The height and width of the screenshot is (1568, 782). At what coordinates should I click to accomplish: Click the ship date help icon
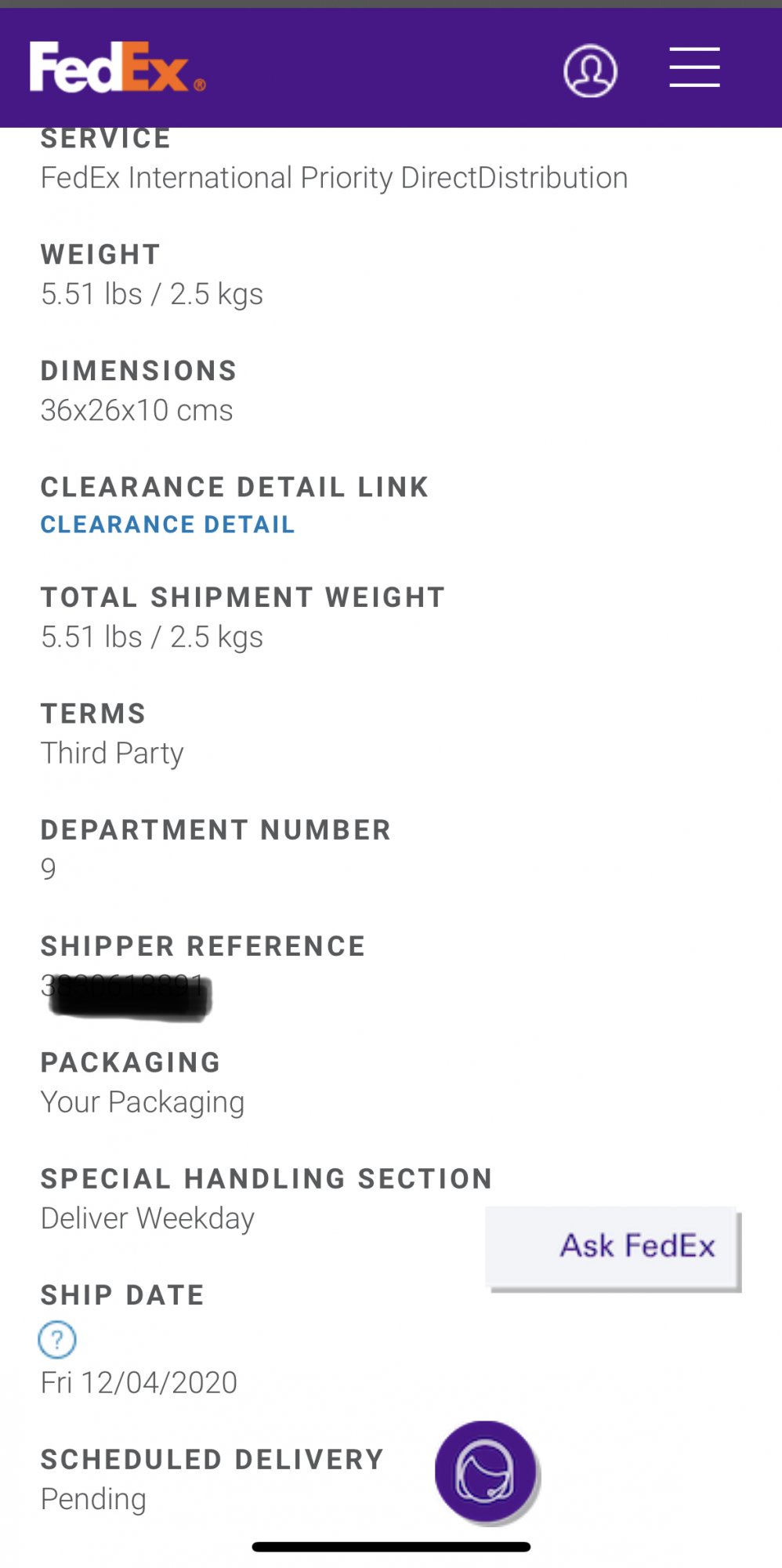(x=57, y=1340)
